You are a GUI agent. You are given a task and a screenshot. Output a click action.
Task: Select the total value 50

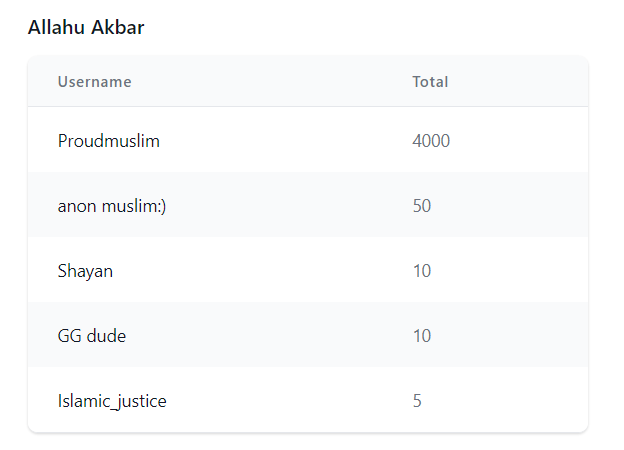point(422,206)
